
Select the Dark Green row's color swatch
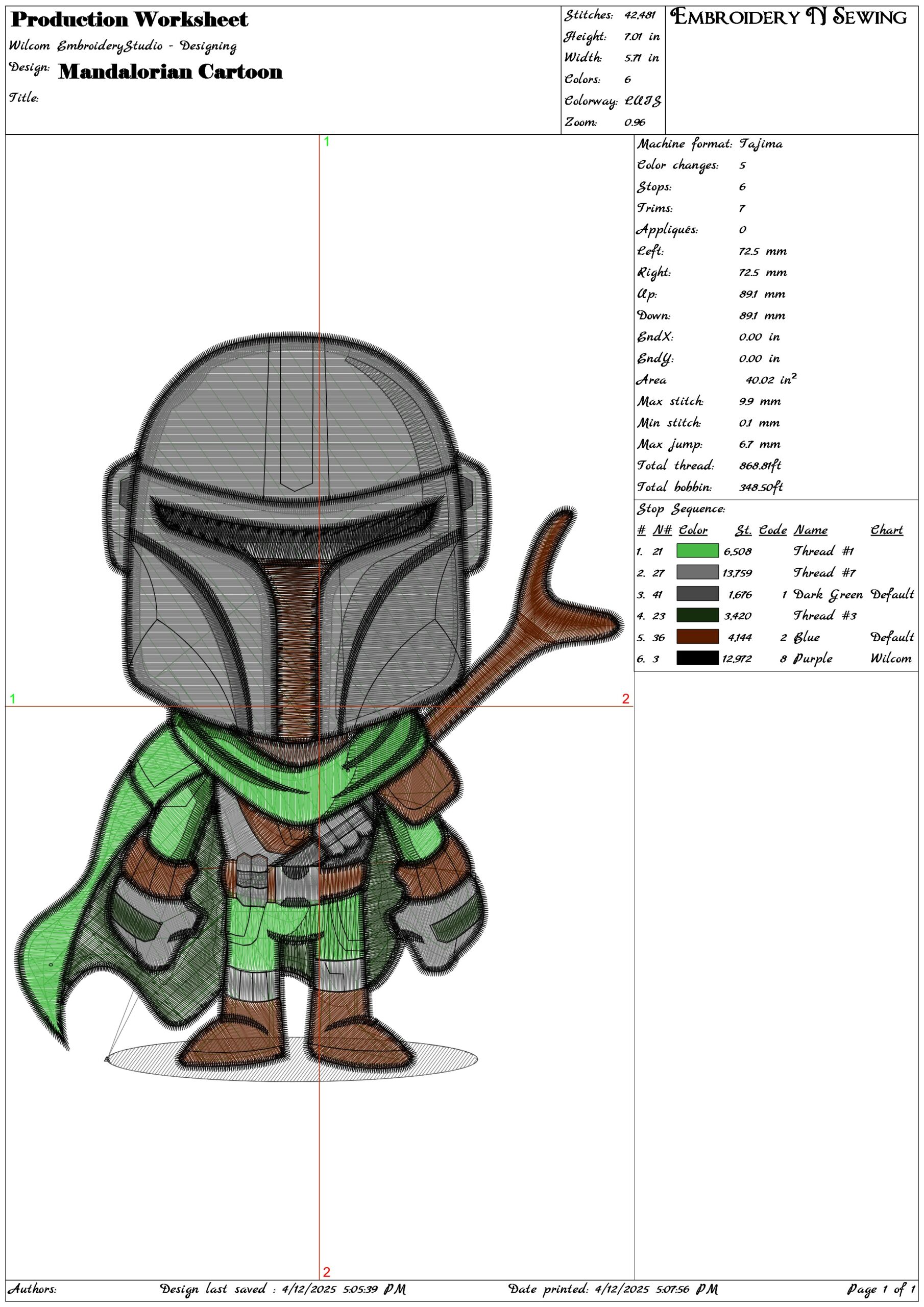pyautogui.click(x=697, y=594)
